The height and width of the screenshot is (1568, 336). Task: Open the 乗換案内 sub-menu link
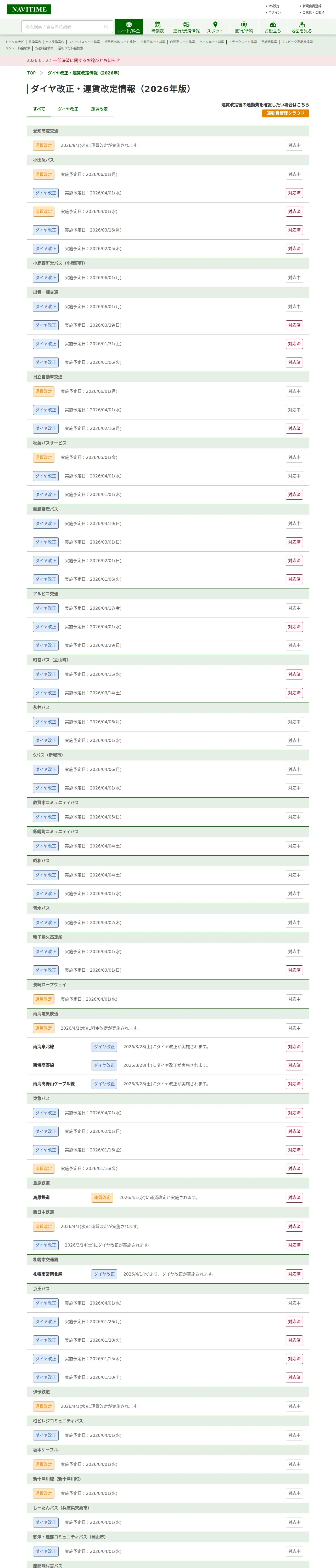click(x=35, y=42)
